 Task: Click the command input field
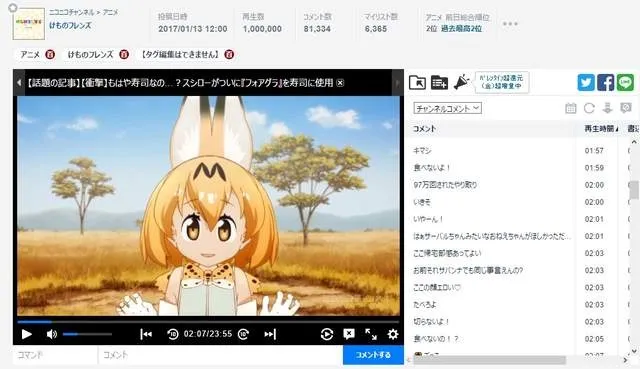coord(56,355)
